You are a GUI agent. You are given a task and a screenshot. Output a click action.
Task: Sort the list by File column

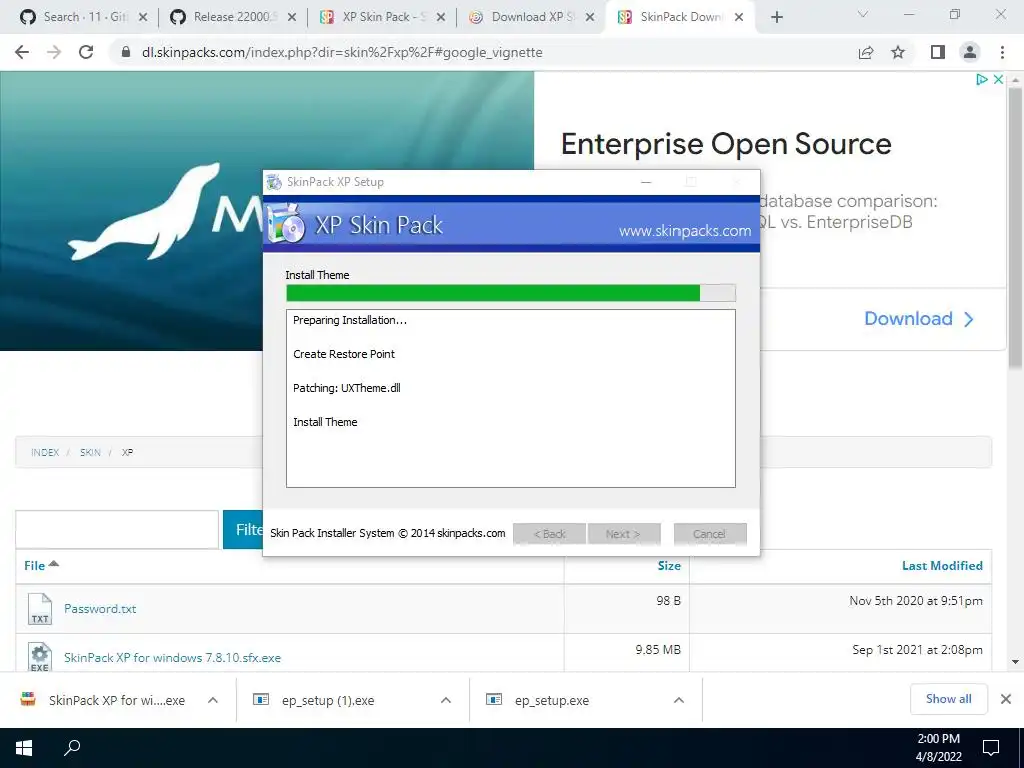pos(41,566)
